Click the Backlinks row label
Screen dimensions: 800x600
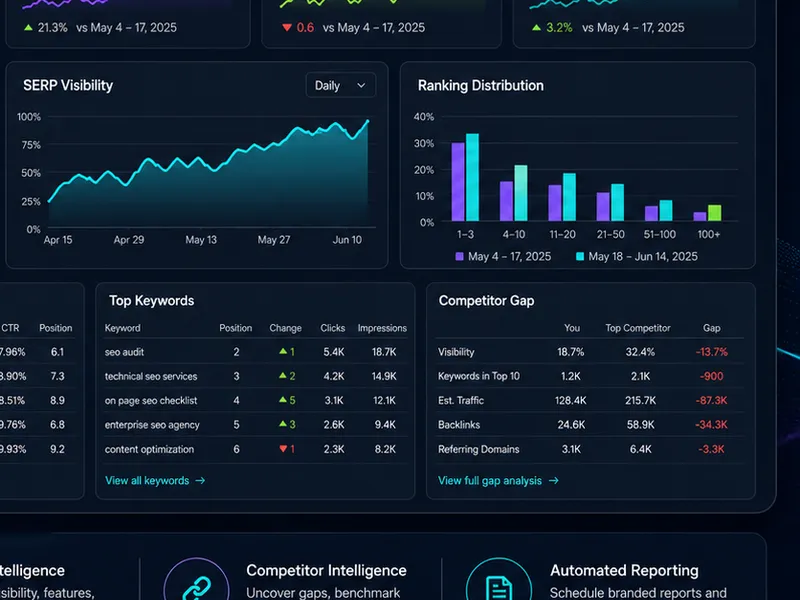(459, 425)
